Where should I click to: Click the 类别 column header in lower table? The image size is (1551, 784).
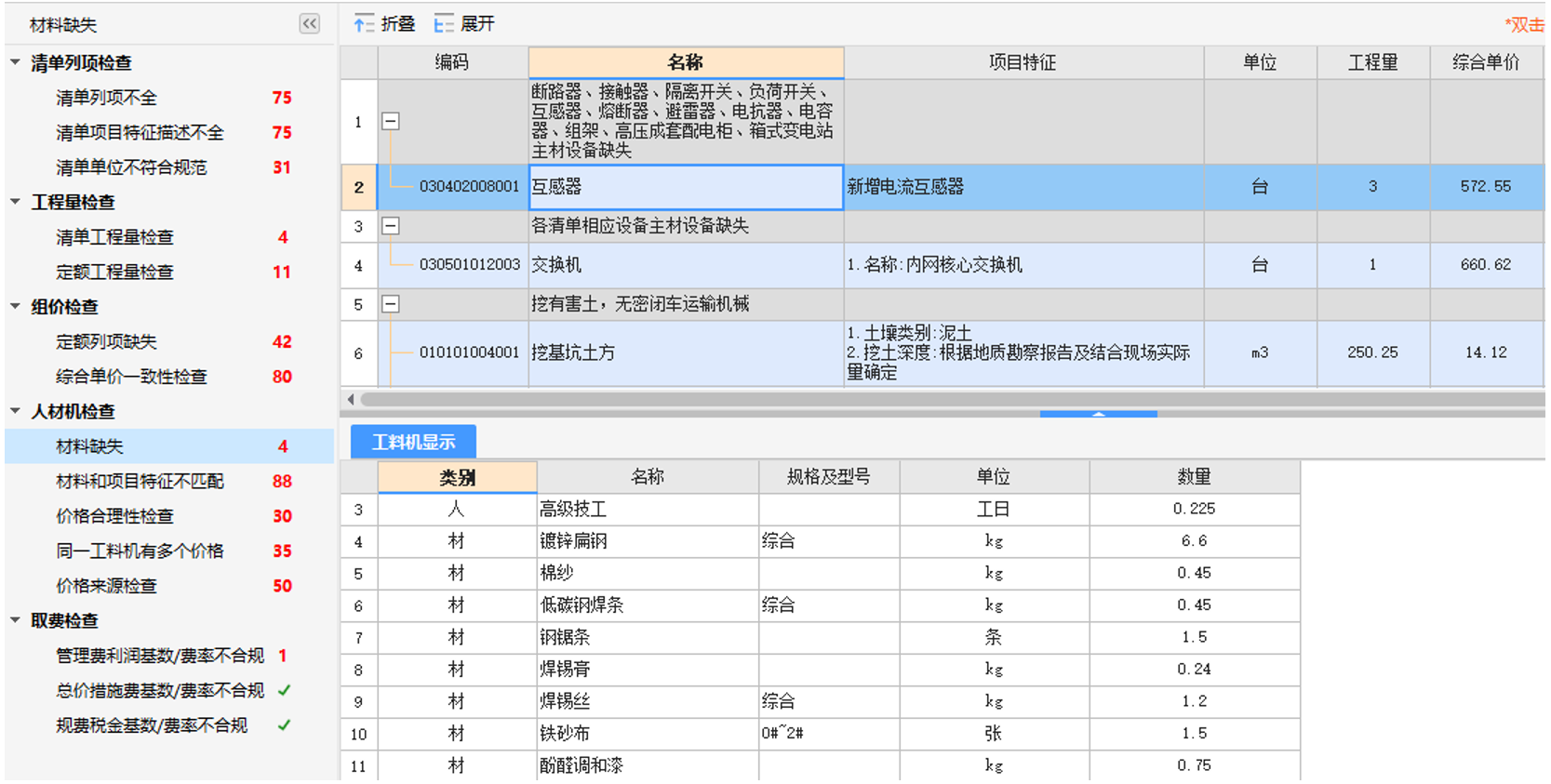[x=457, y=477]
